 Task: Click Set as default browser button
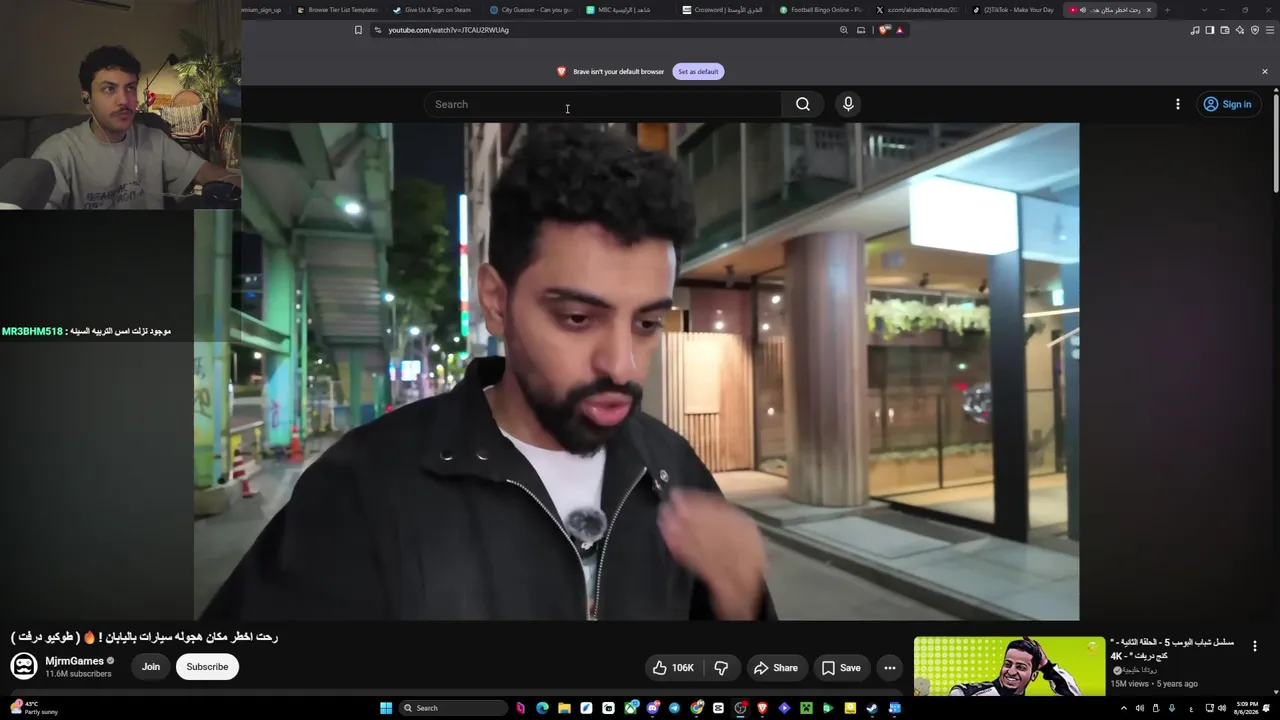(x=698, y=71)
